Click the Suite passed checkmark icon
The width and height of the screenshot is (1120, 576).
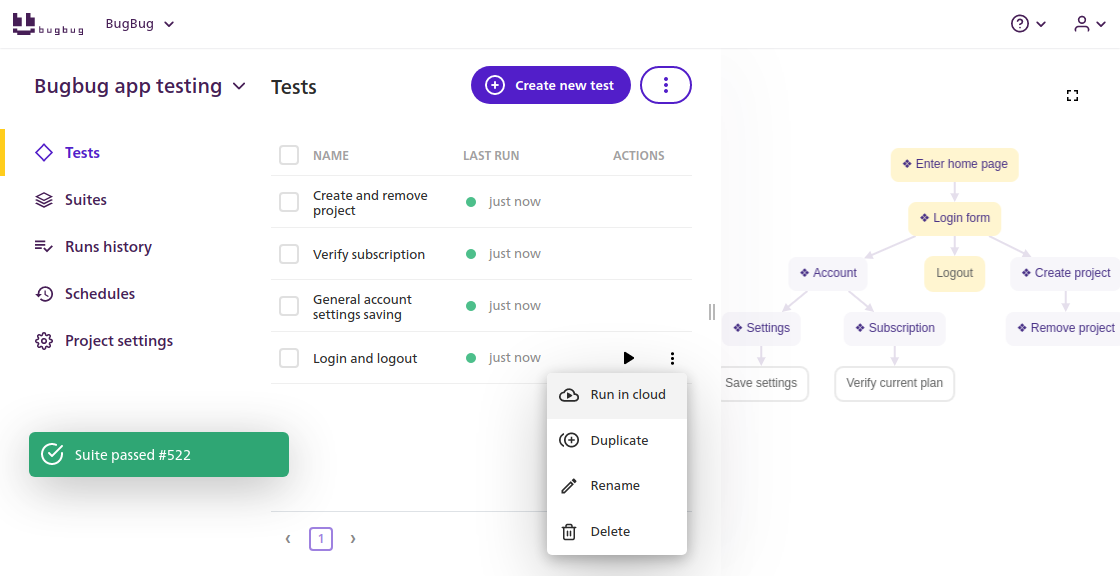52,455
